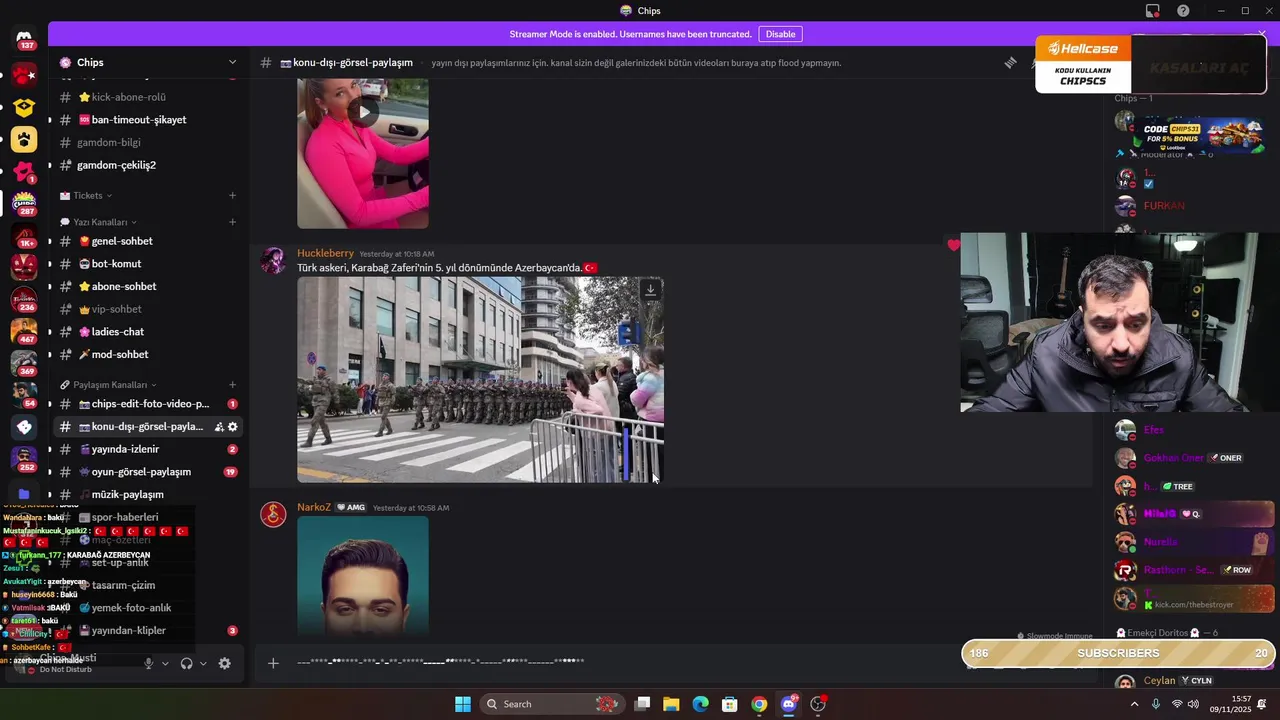The image size is (1280, 720).
Task: Open server icon with 236 badge
Action: pos(24,299)
